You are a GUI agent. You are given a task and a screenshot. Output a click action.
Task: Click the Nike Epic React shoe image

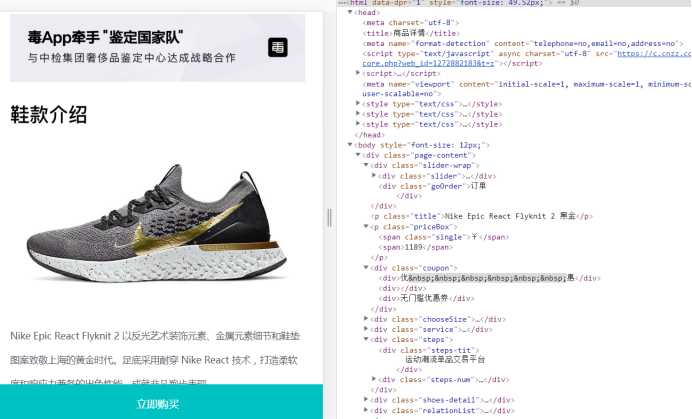(157, 223)
